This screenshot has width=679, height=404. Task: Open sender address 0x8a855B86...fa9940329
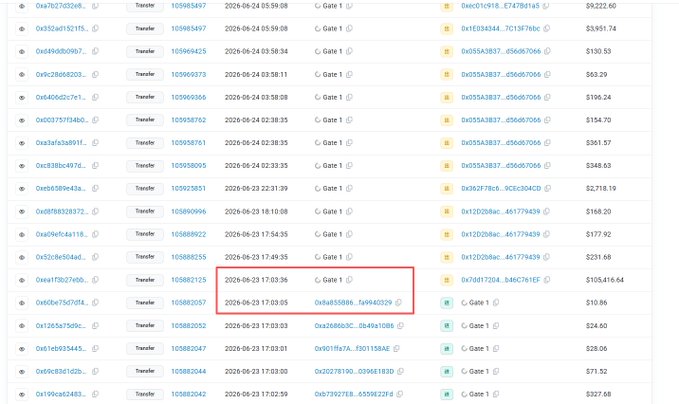[x=353, y=302]
